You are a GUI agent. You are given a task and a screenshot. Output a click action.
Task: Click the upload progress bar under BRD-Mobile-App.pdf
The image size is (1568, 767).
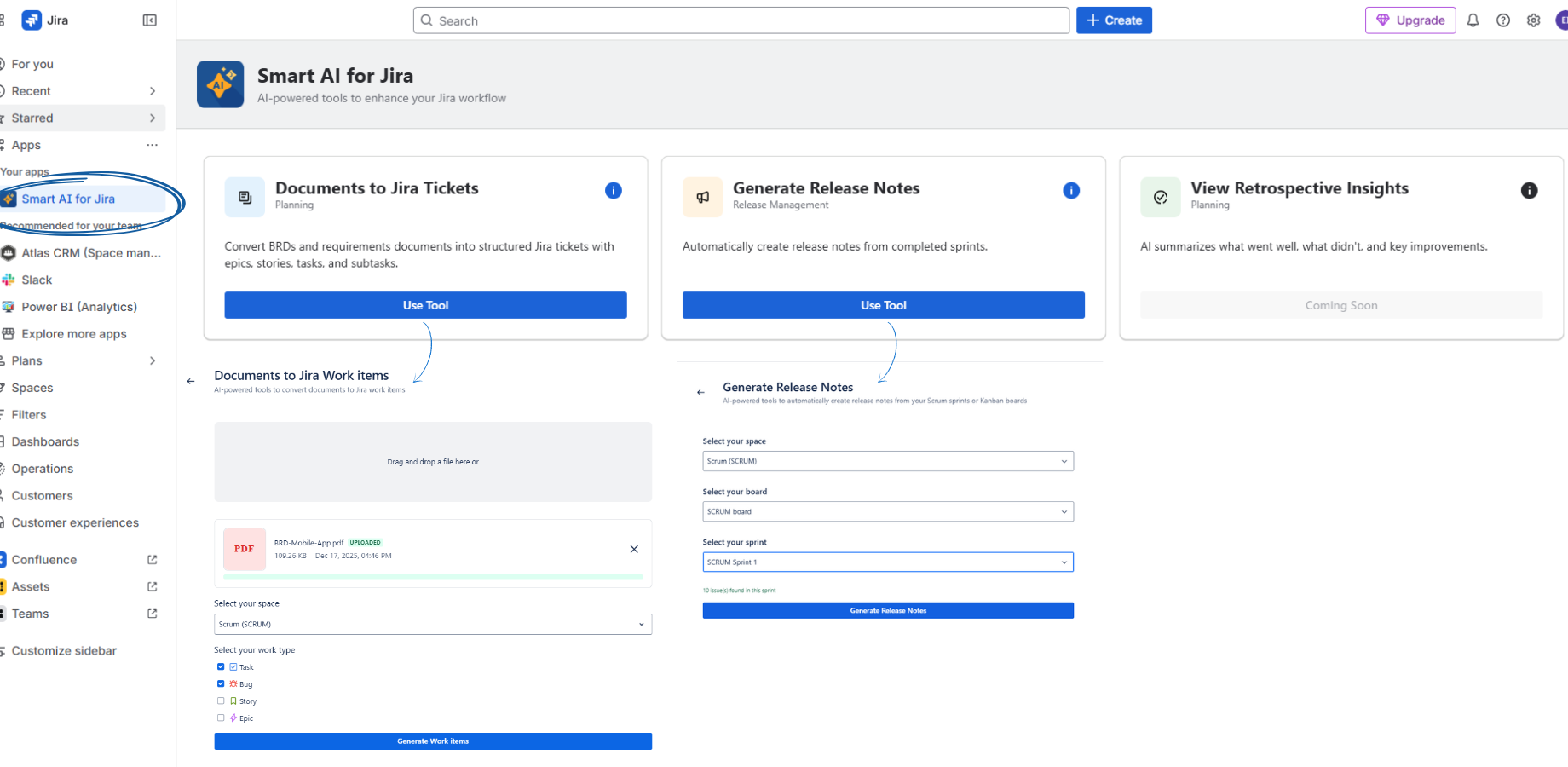click(433, 577)
